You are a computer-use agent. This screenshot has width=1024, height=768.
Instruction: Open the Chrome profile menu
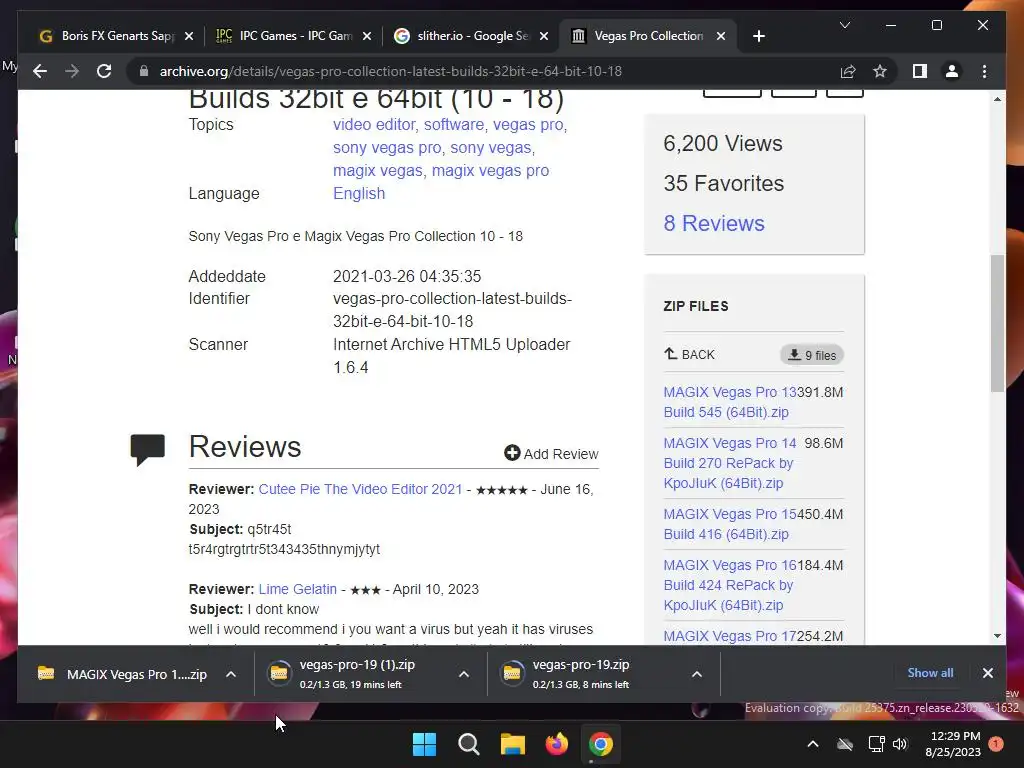click(952, 71)
